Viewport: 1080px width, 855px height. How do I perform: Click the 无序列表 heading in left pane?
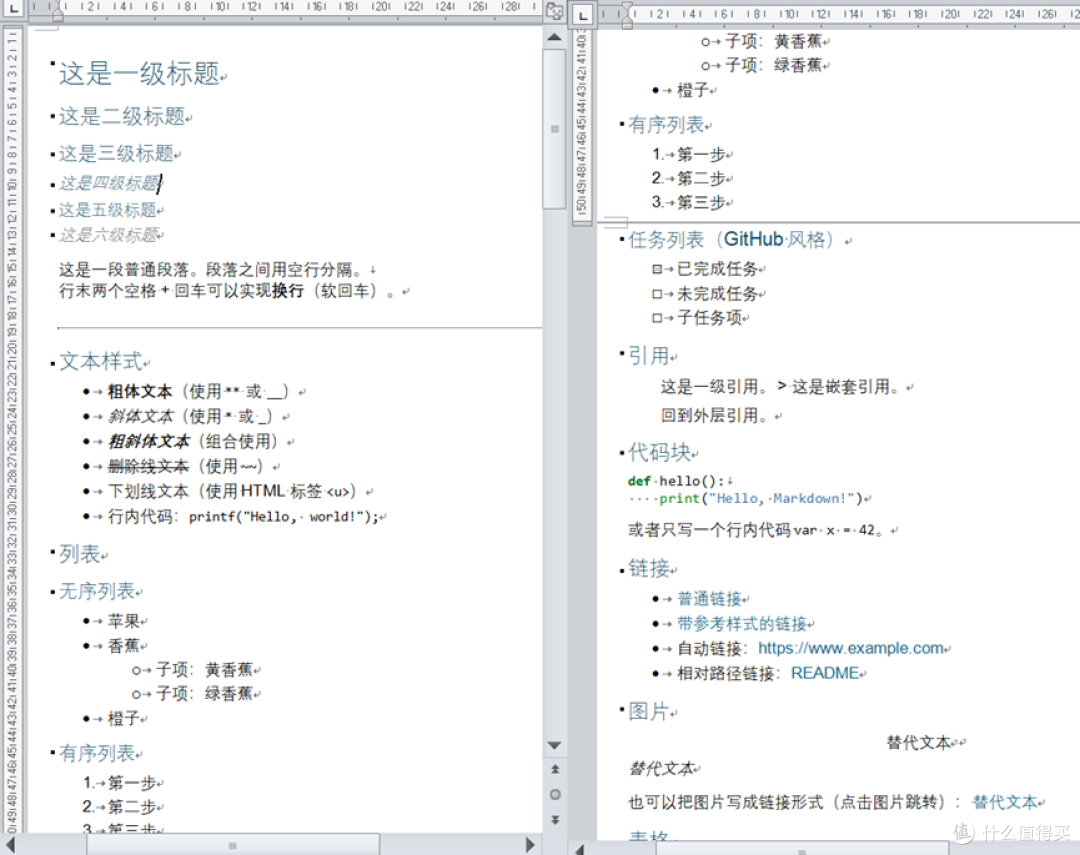click(96, 591)
